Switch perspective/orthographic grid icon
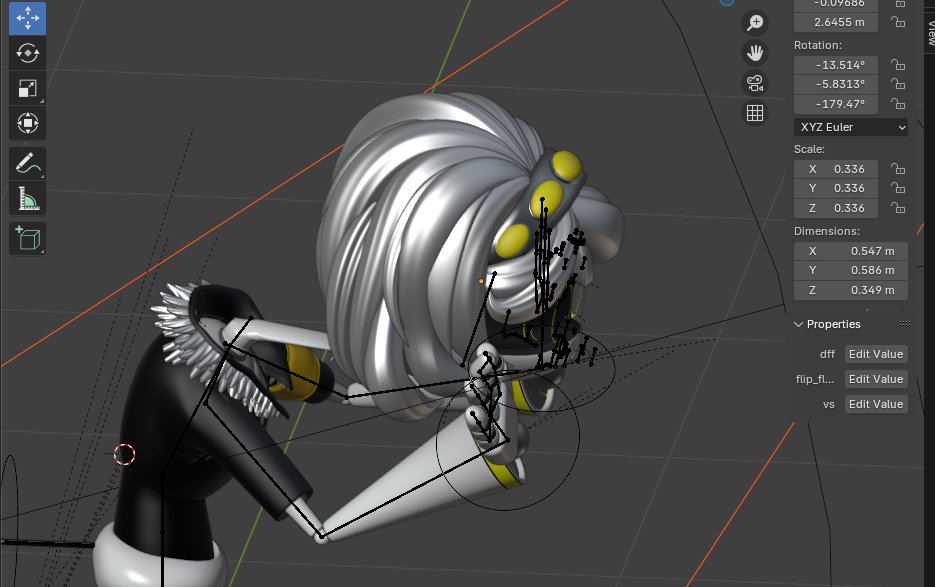Viewport: 935px width, 587px height. point(755,113)
